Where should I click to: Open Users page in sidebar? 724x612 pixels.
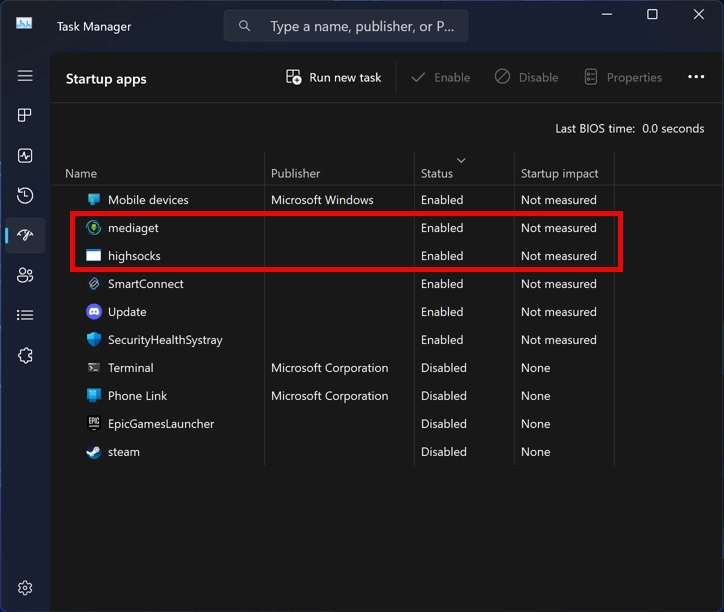tap(25, 275)
